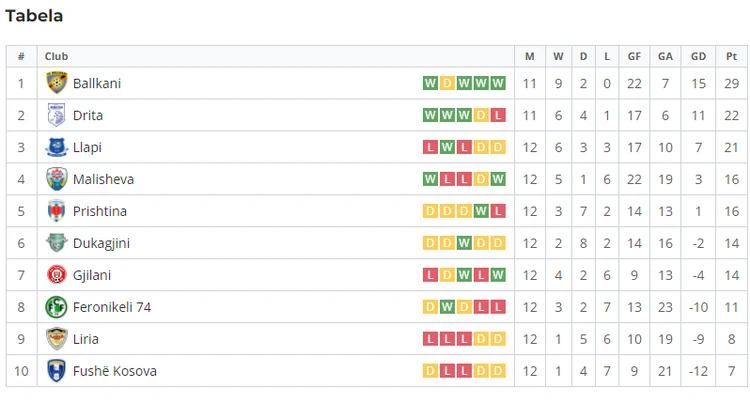Click Dukagjini's green W form badge
Viewport: 750px width, 401px height.
(464, 243)
